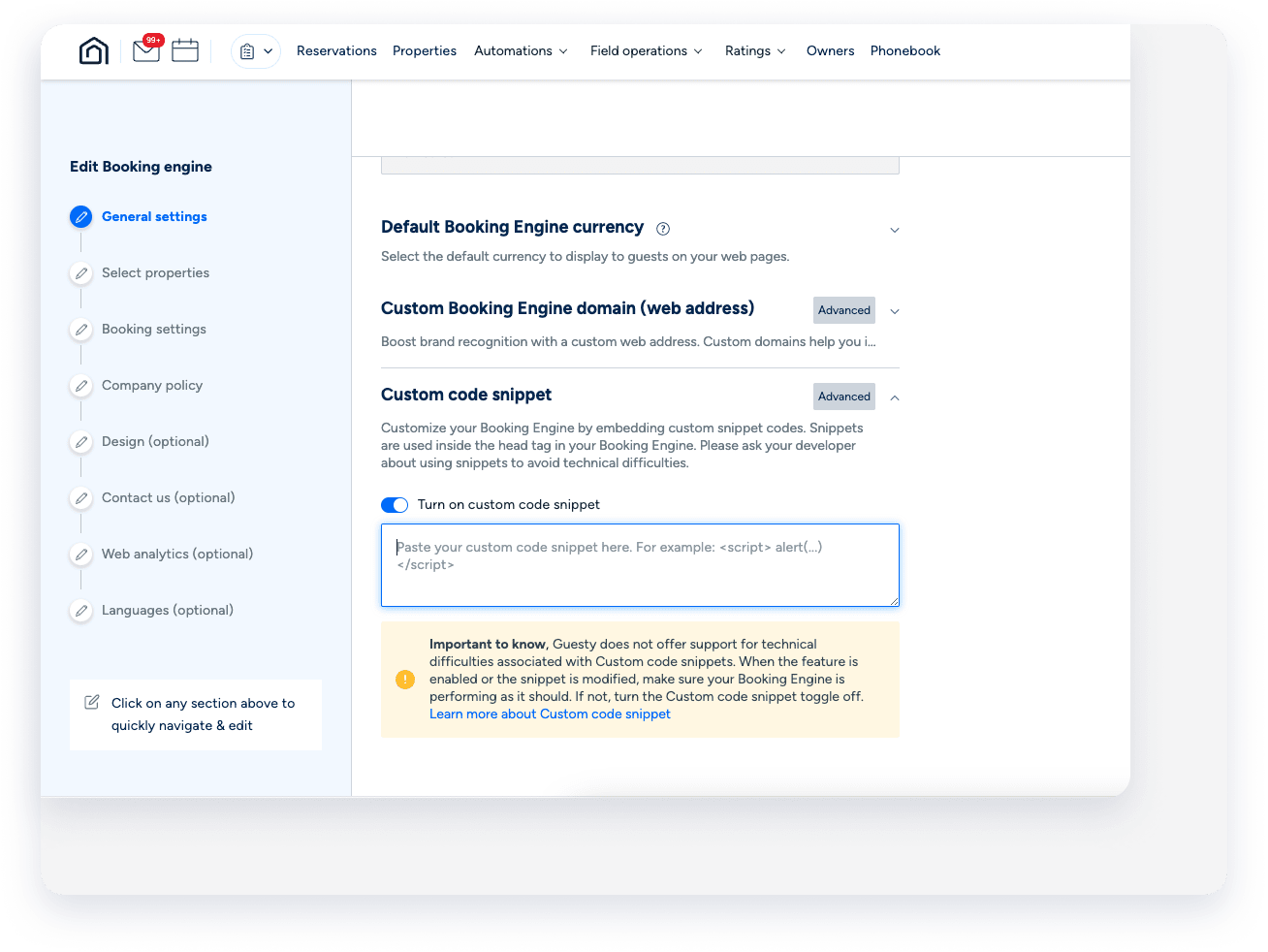Screen dimensions: 1268x952
Task: Click pencil icon next to Languages (optional)
Action: (81, 611)
